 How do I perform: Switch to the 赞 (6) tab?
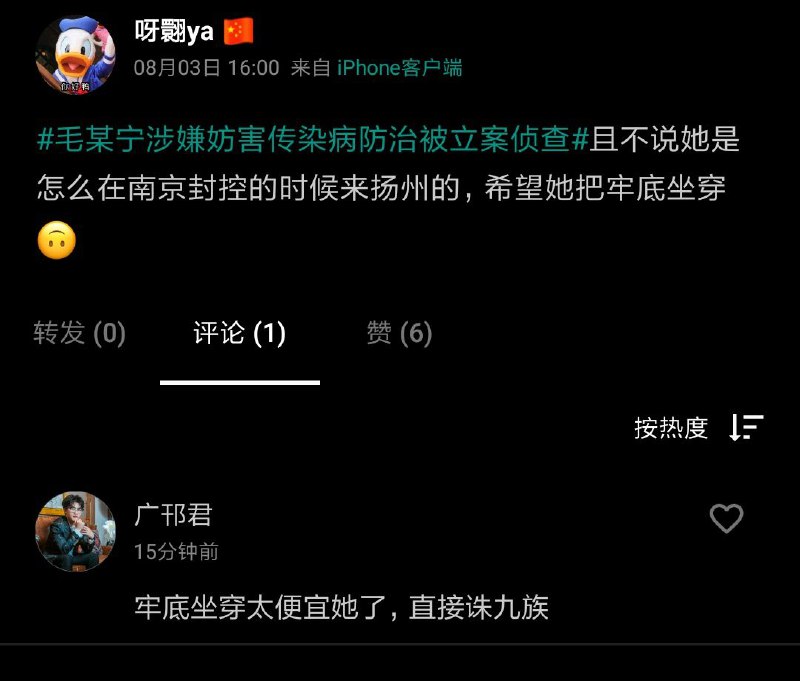(399, 333)
